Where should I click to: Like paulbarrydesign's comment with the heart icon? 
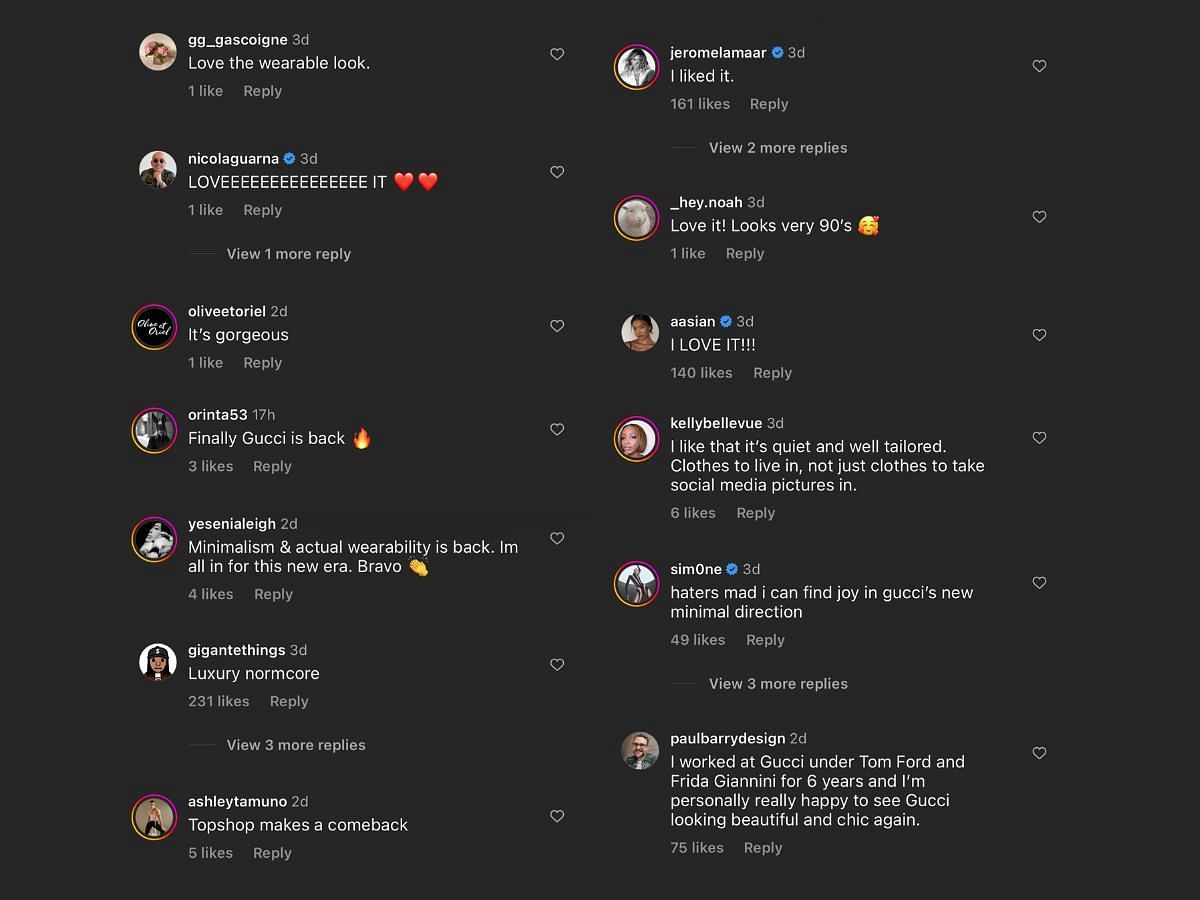tap(1039, 753)
